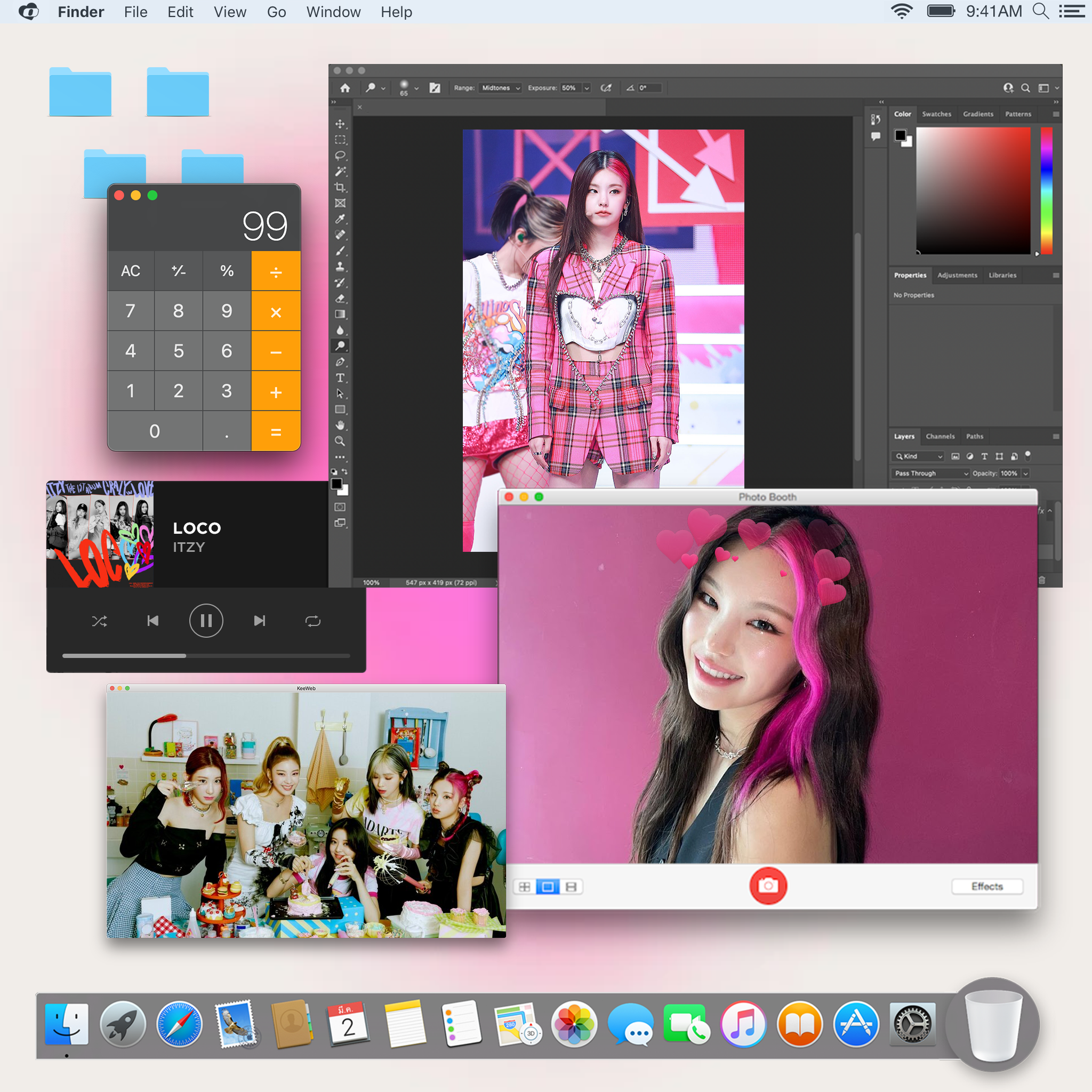Select the Clone Stamp tool
This screenshot has width=1092, height=1092.
point(340,266)
